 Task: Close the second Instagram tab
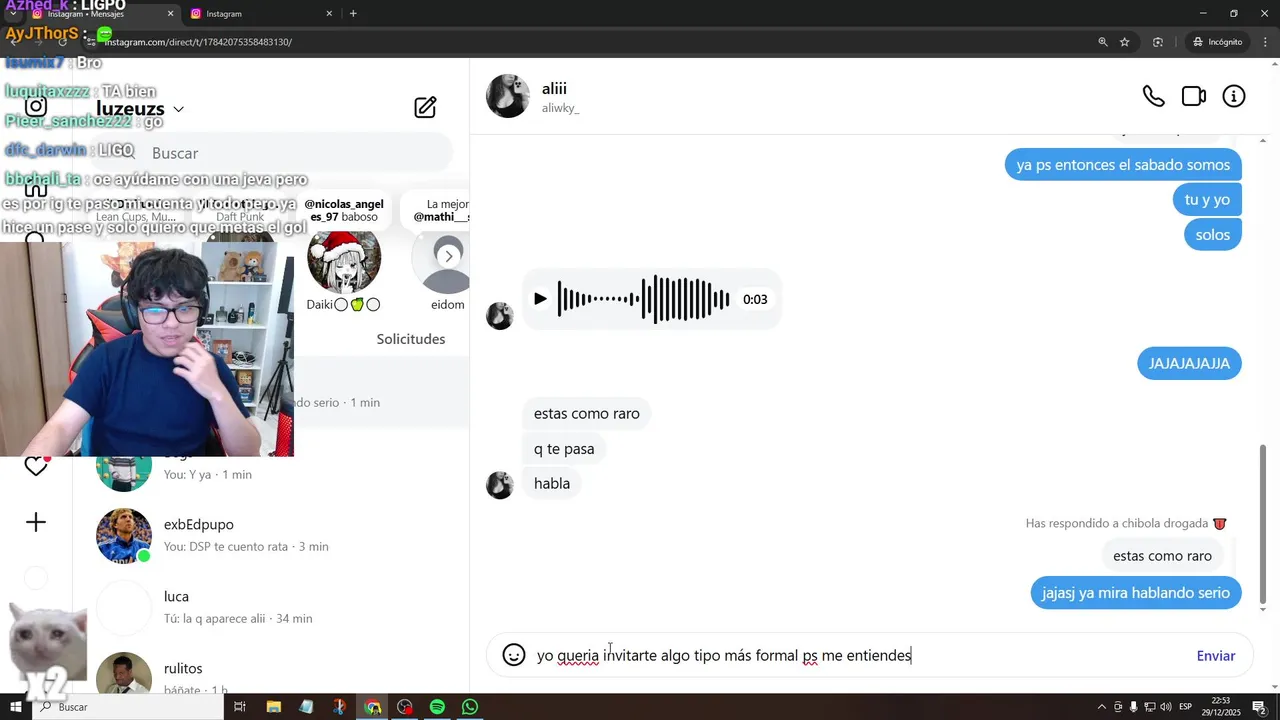pos(329,14)
